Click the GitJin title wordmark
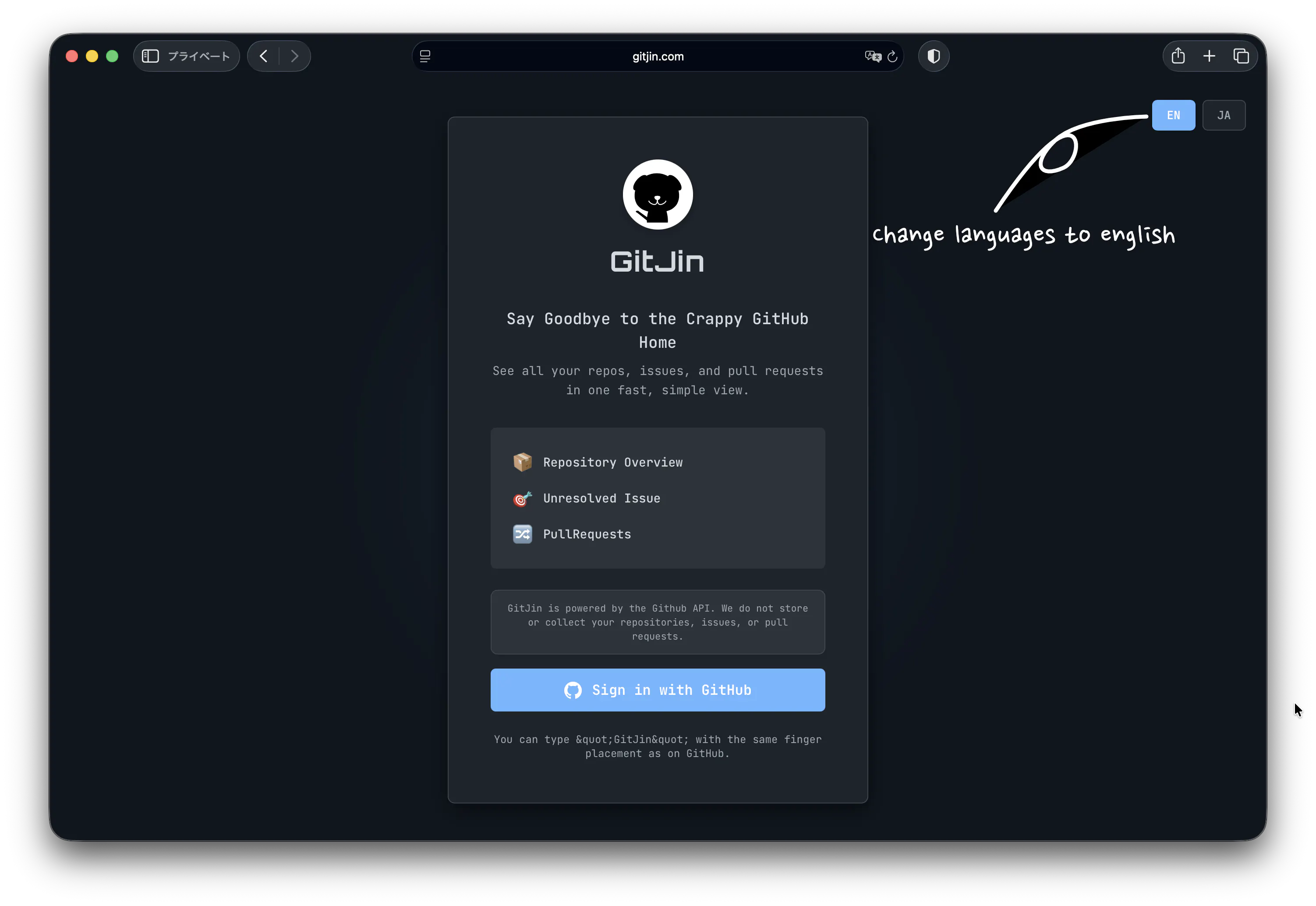This screenshot has height=906, width=1316. click(657, 262)
